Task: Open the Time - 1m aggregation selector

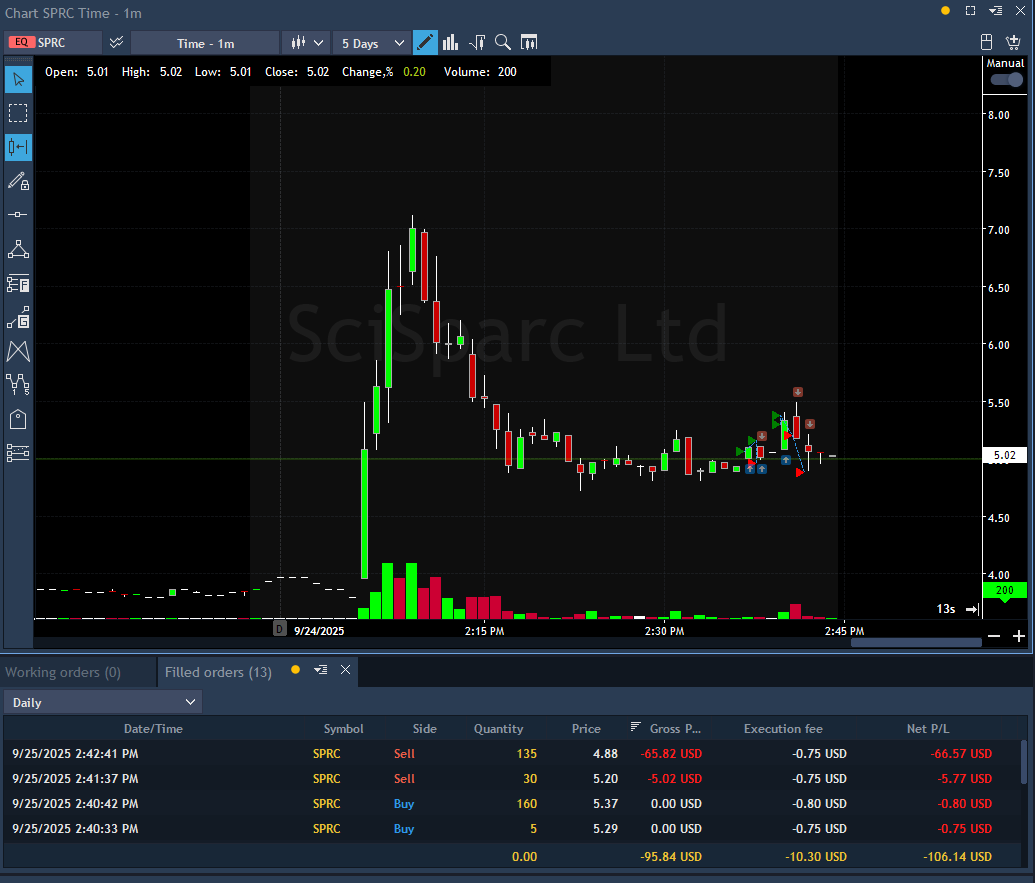Action: coord(205,43)
